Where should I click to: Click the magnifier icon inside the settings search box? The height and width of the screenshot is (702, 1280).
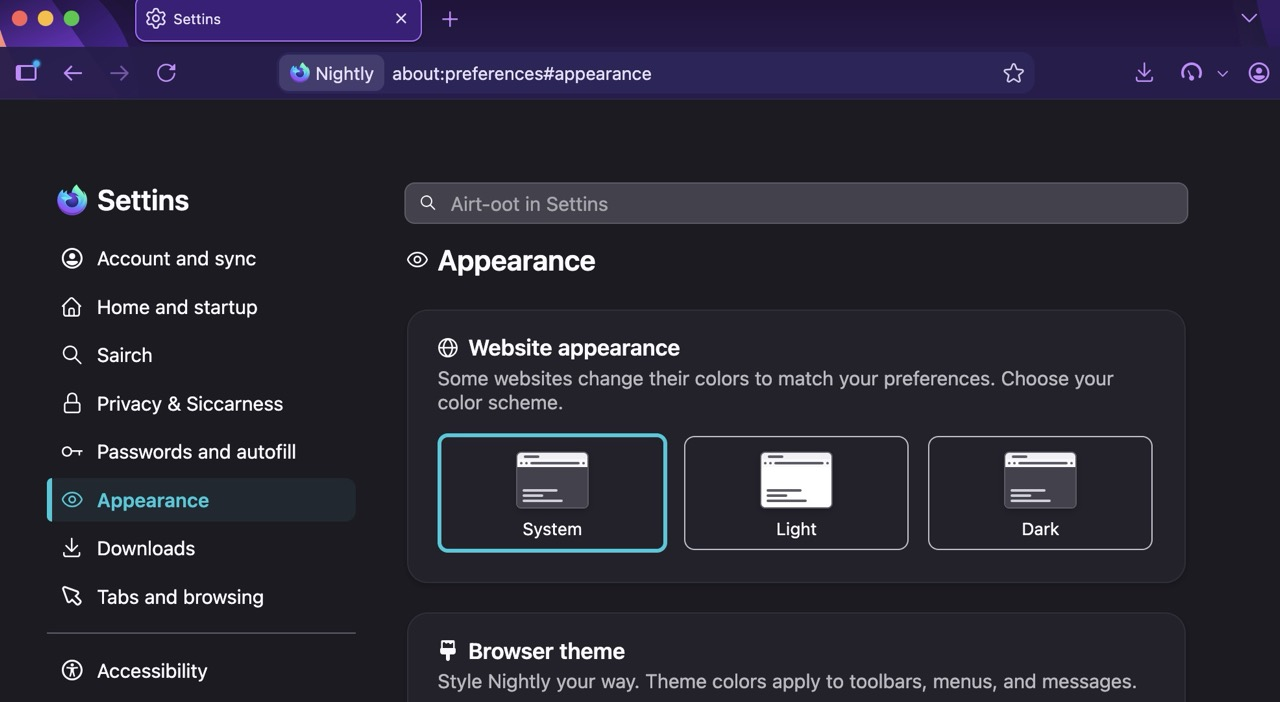point(428,203)
